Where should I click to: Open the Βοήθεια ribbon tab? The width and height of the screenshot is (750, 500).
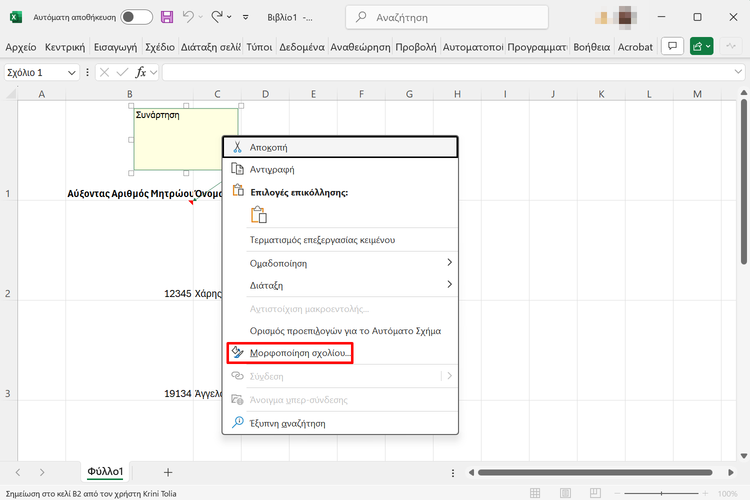592,47
